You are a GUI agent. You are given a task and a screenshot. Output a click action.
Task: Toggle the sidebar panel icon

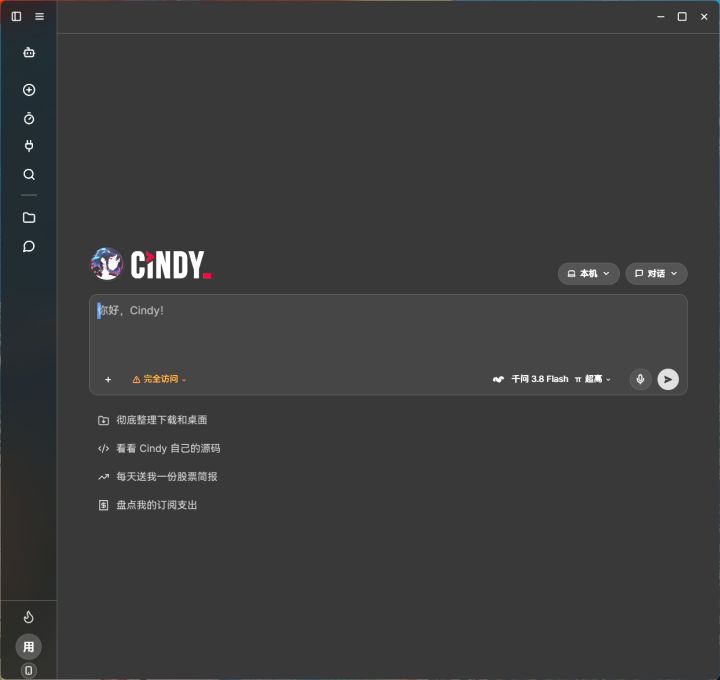point(17,17)
